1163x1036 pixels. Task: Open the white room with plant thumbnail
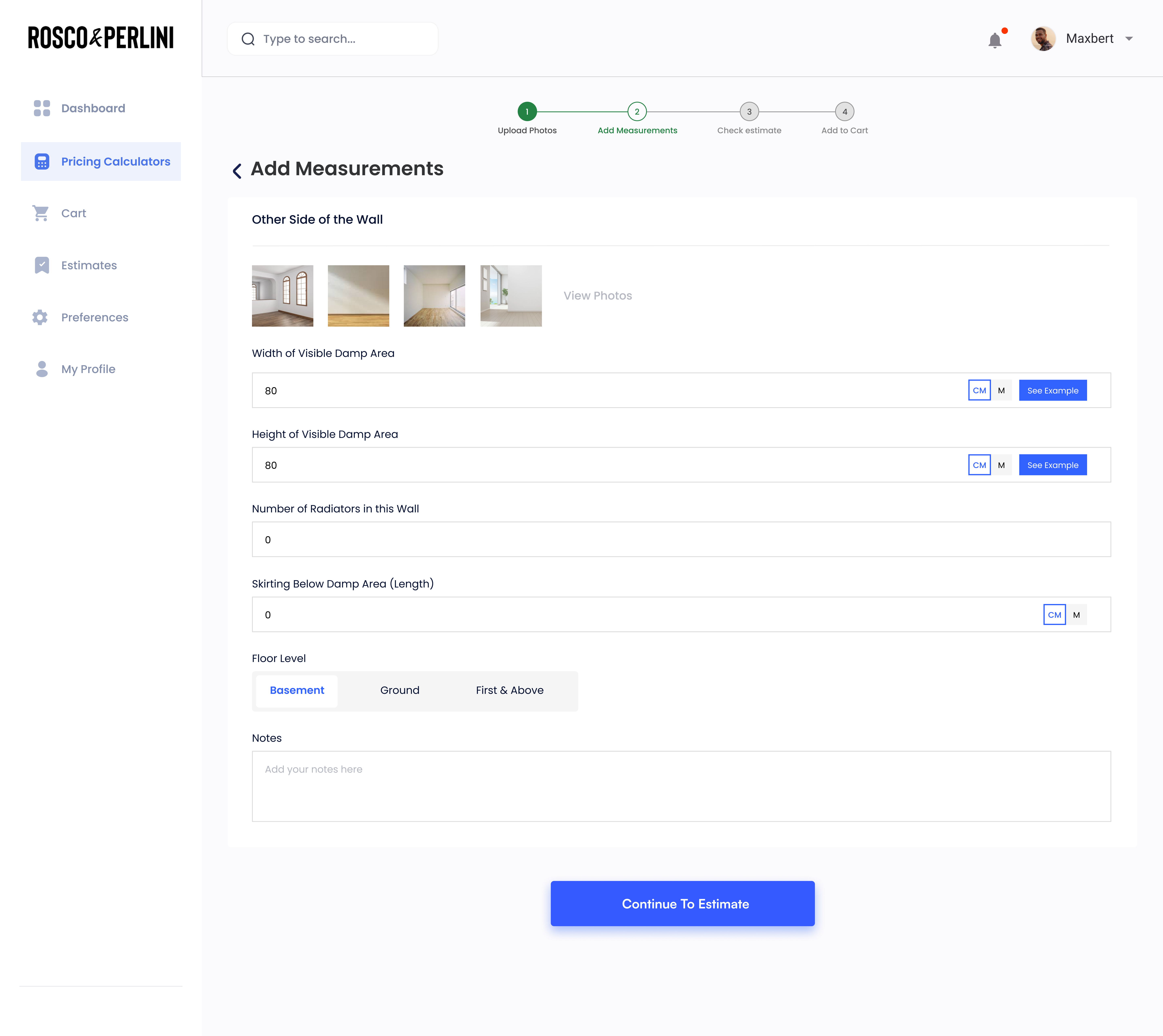click(x=511, y=296)
